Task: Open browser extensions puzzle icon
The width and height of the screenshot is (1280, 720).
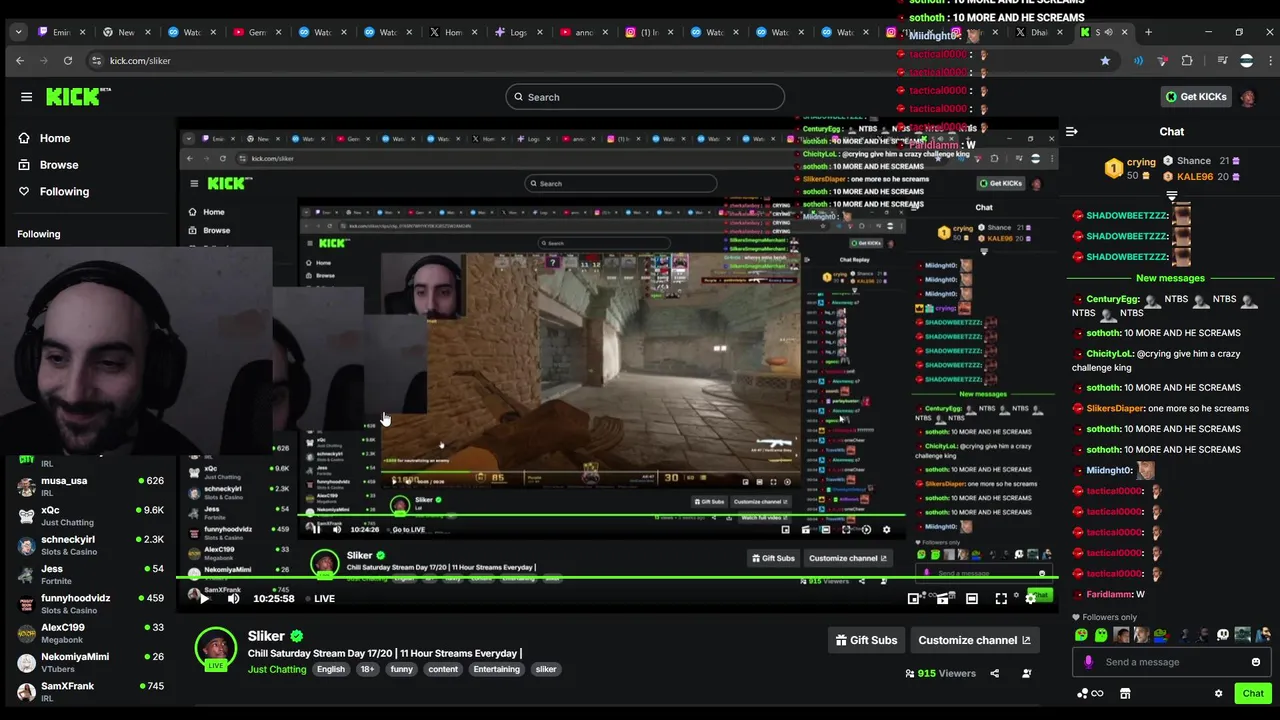Action: (x=1187, y=60)
